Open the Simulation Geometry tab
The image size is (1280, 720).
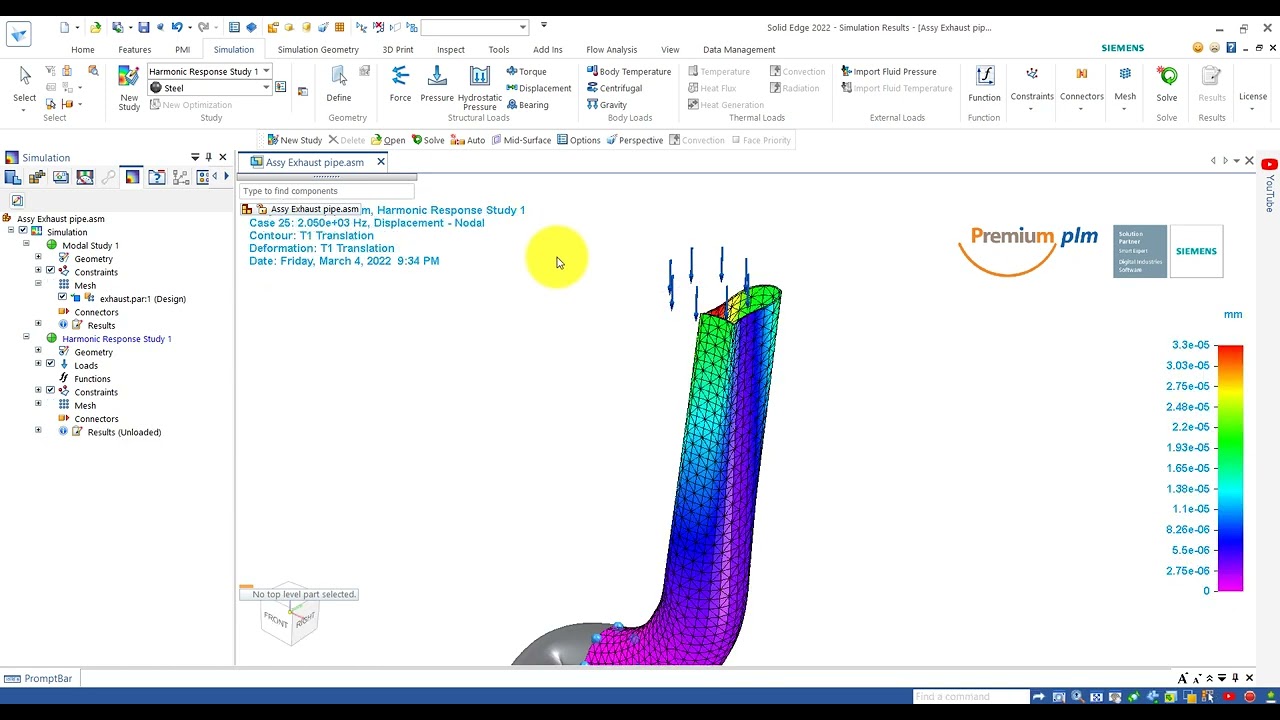(318, 49)
